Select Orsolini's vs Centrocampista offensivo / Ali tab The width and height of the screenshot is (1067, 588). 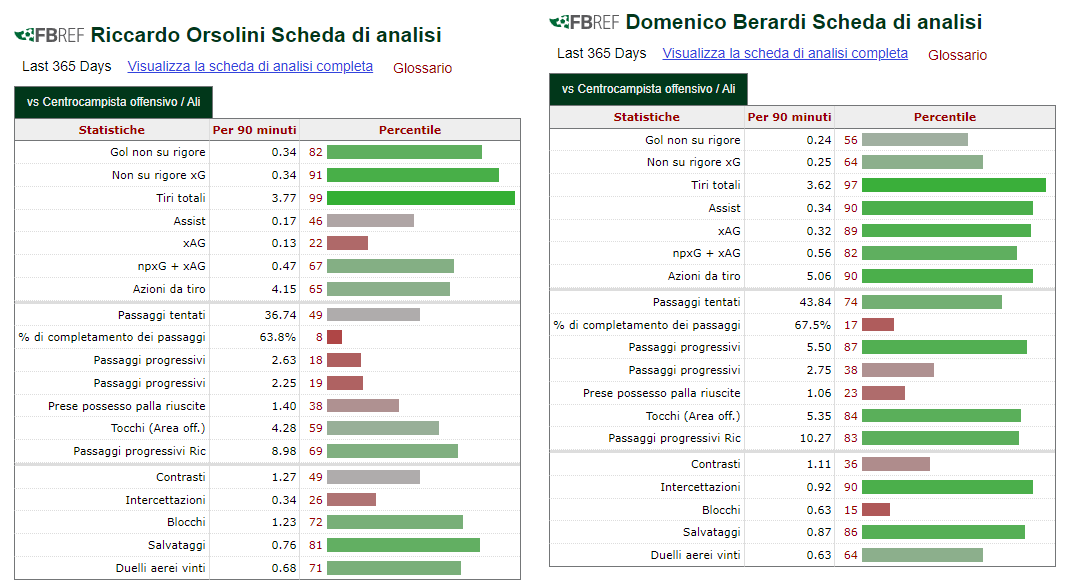[114, 102]
